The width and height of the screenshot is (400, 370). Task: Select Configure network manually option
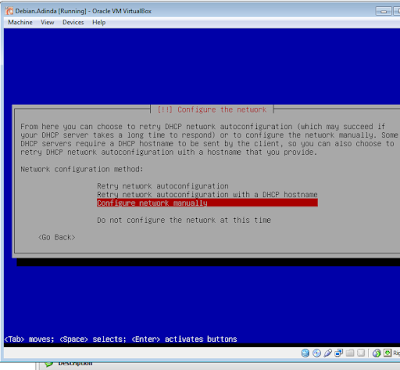point(207,203)
